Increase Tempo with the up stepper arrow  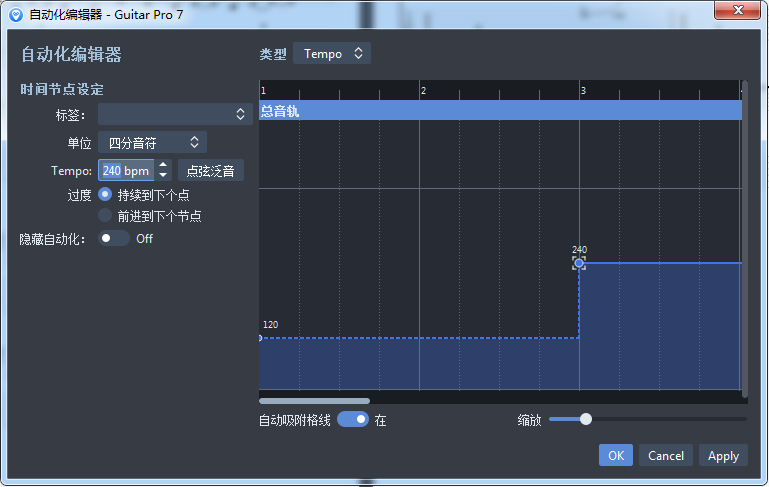[x=164, y=165]
